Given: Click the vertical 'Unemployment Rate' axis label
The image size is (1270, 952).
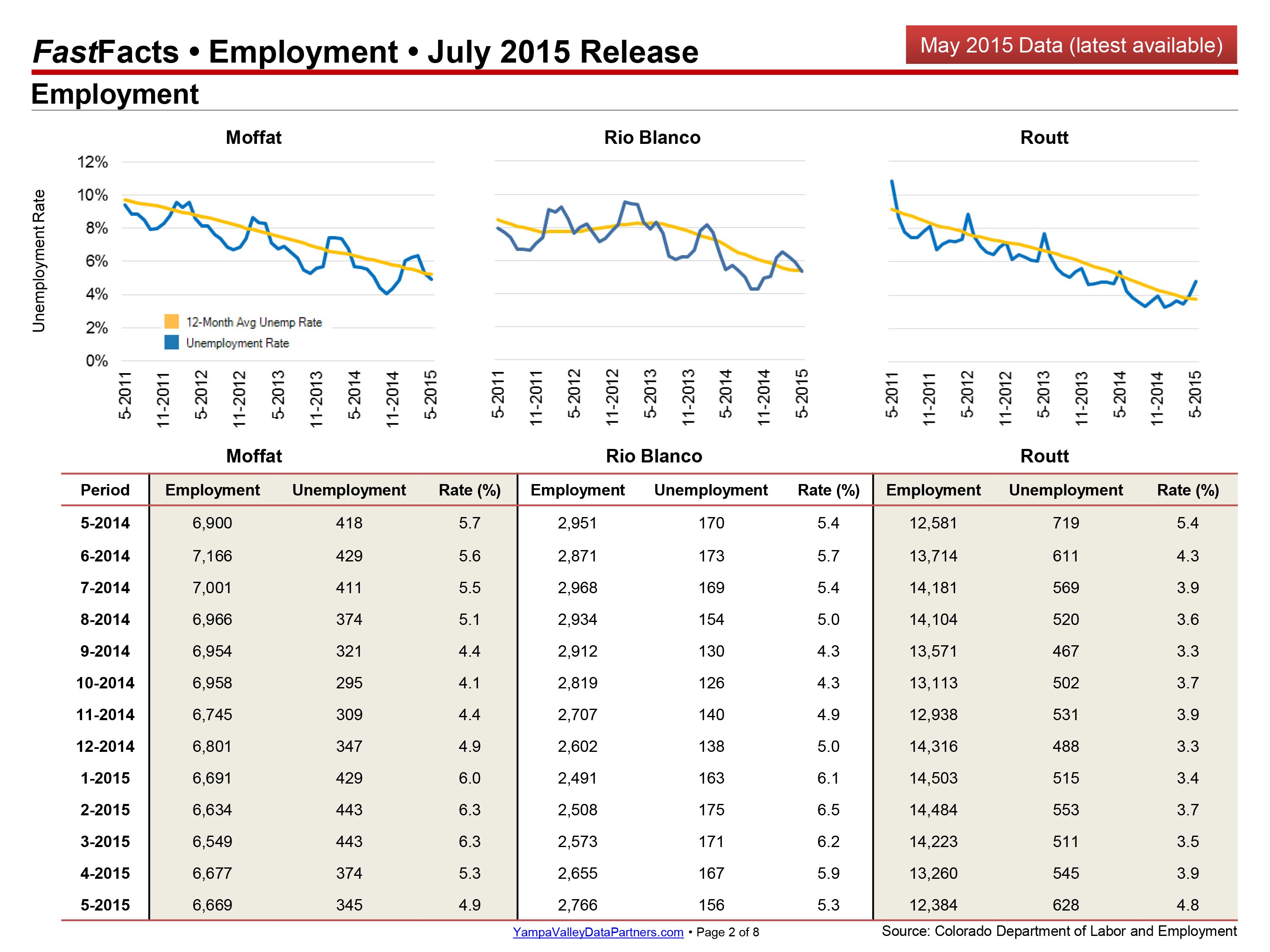Looking at the screenshot, I should click(x=39, y=261).
